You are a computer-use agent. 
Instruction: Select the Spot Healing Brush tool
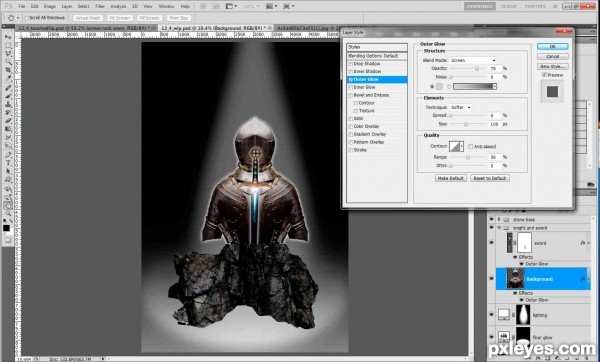point(8,88)
